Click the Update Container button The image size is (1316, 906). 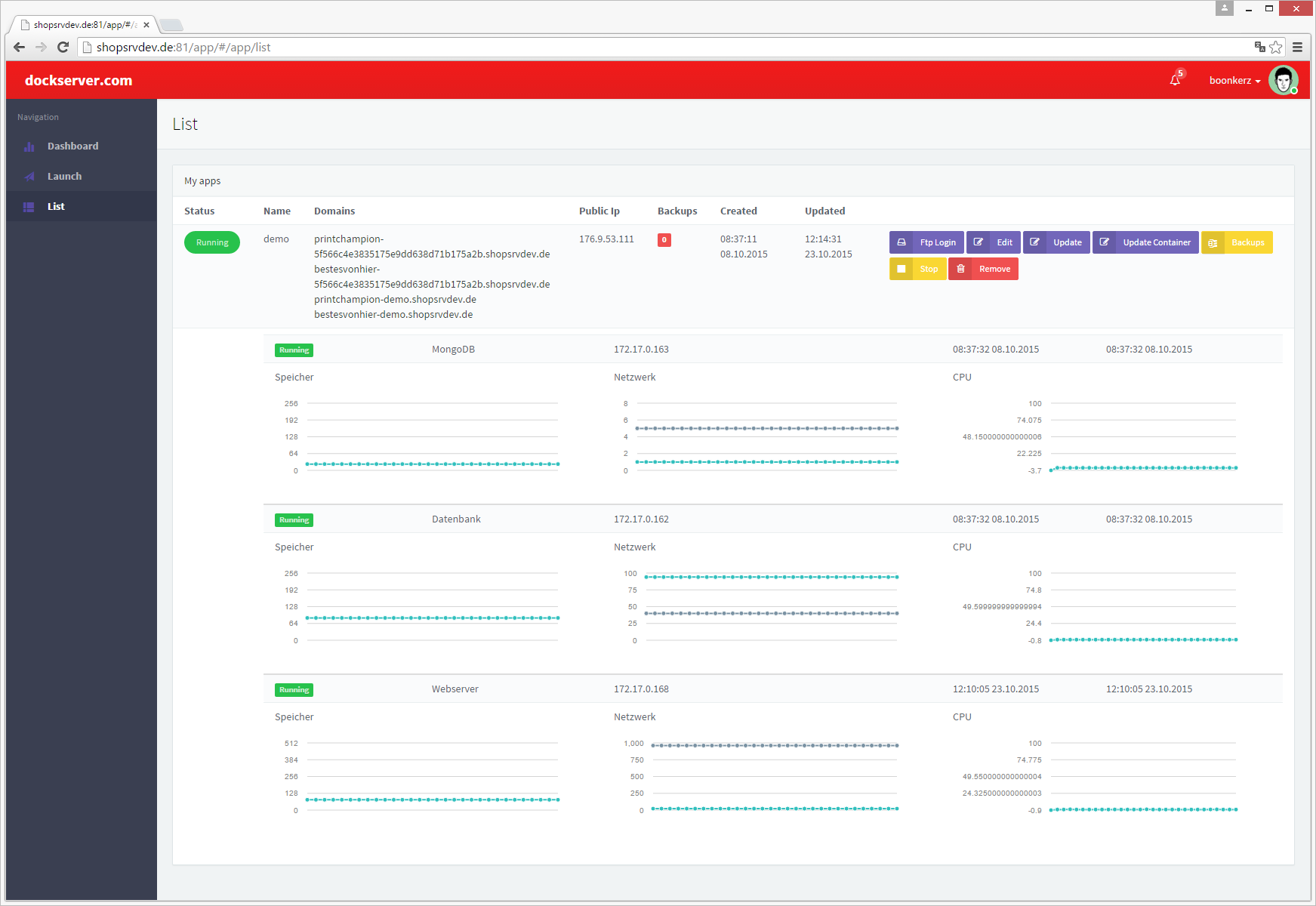(x=1145, y=242)
